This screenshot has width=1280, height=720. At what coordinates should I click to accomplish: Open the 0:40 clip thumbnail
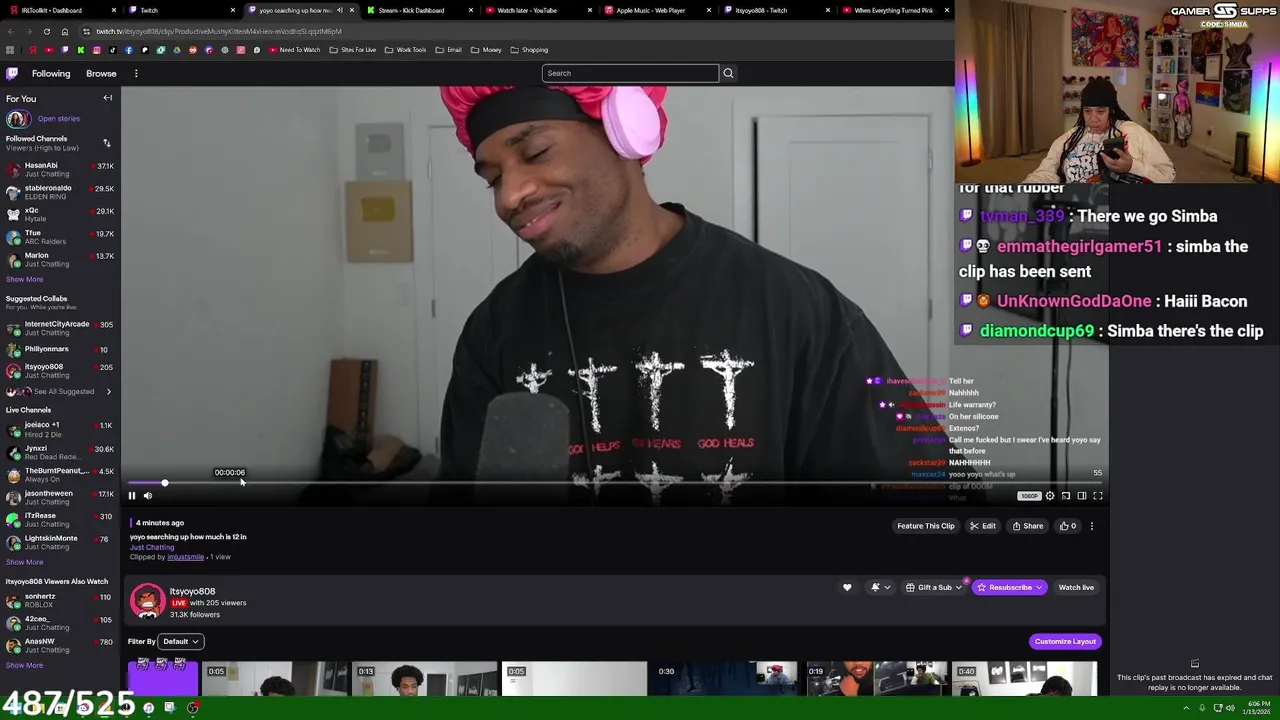click(x=1025, y=678)
